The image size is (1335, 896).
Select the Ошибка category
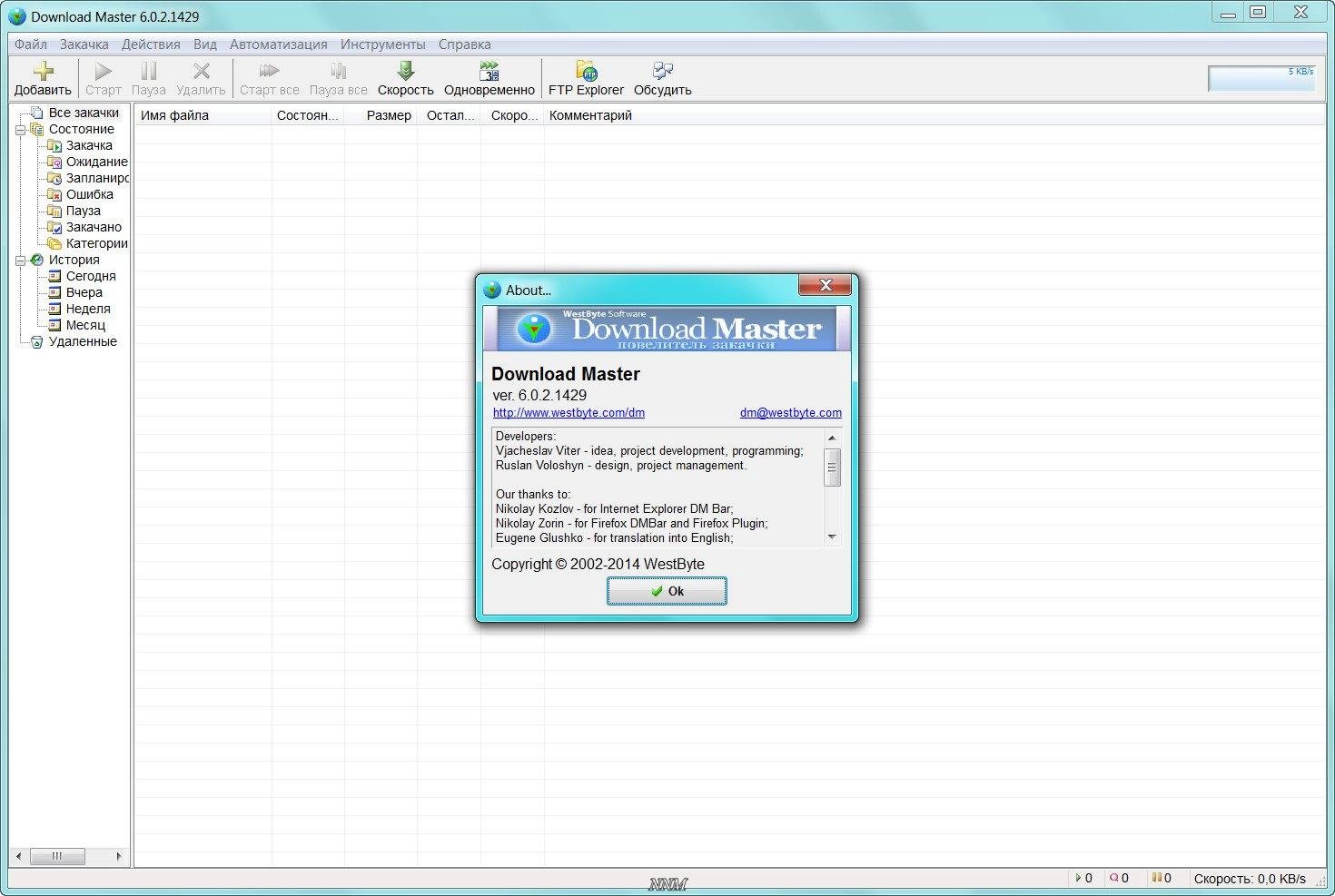[90, 194]
